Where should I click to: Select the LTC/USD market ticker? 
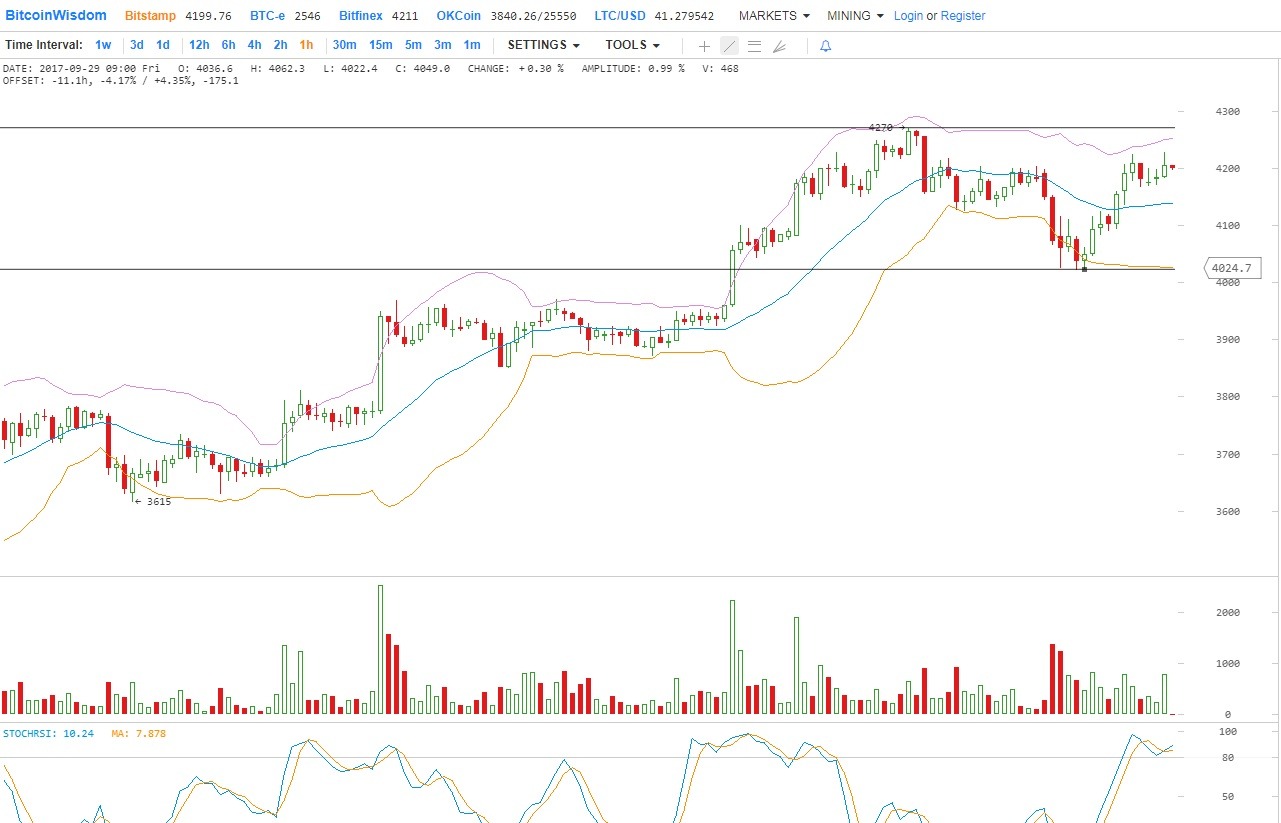point(619,16)
